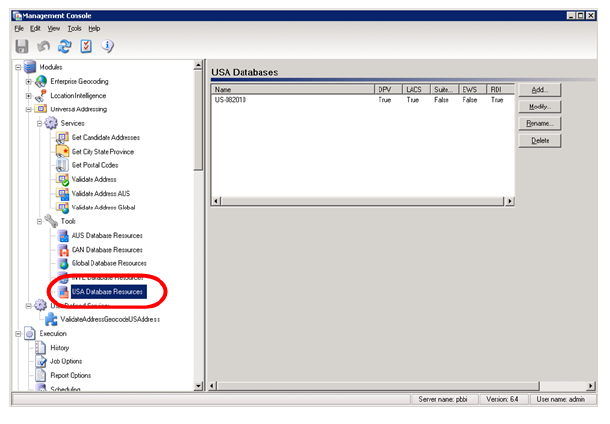
Task: Click the tree panel scroll up arrow
Action: tap(198, 65)
